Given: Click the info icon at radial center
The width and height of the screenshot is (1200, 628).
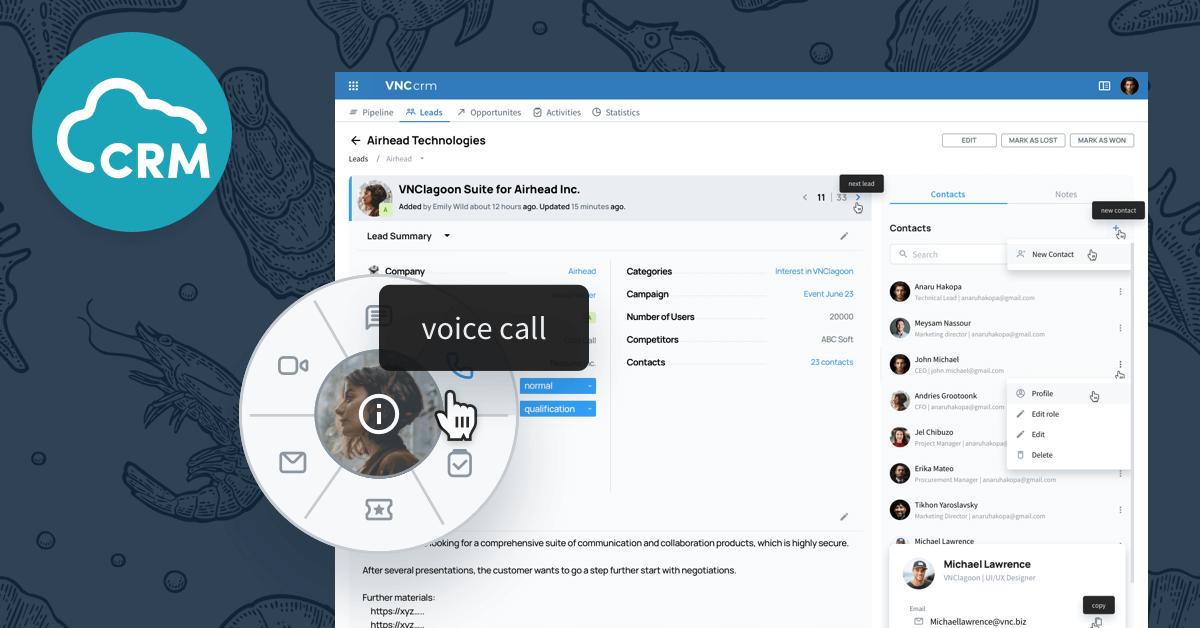Looking at the screenshot, I should [378, 414].
